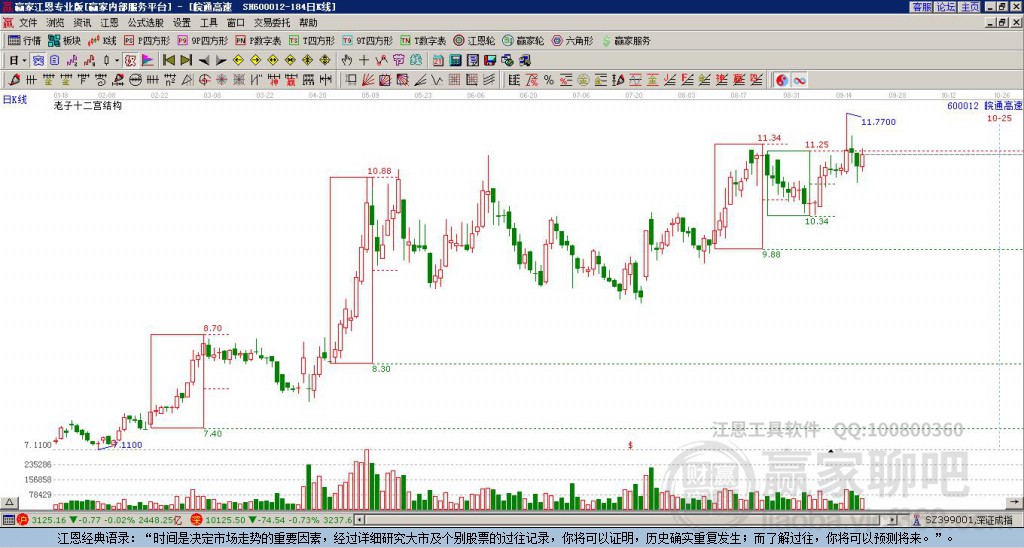Click the 老子十二宫结构 indicator label
1024x548 pixels.
(88, 106)
